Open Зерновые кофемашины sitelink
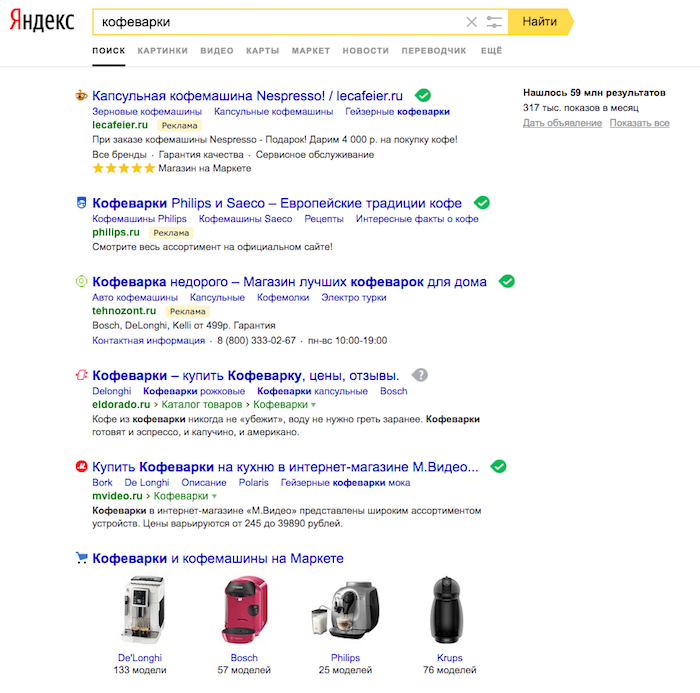The image size is (700, 693). tap(147, 111)
